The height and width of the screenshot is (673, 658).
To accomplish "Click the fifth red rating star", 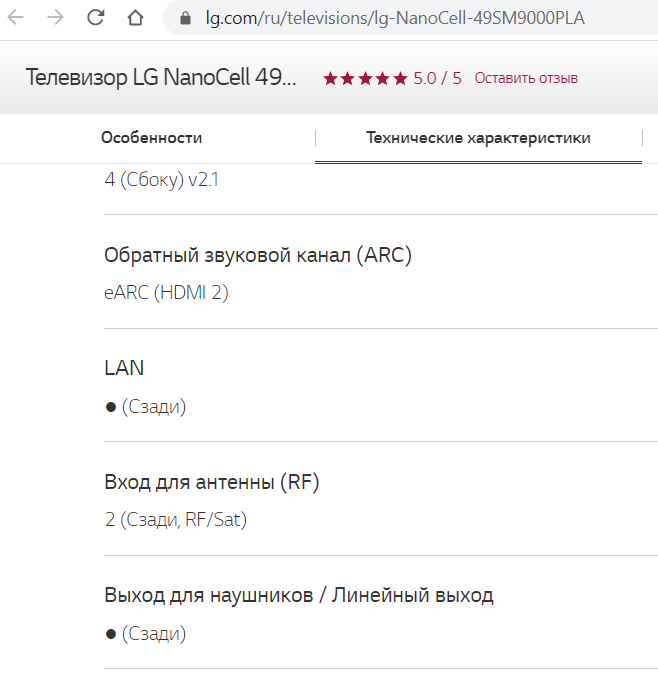I will point(400,78).
